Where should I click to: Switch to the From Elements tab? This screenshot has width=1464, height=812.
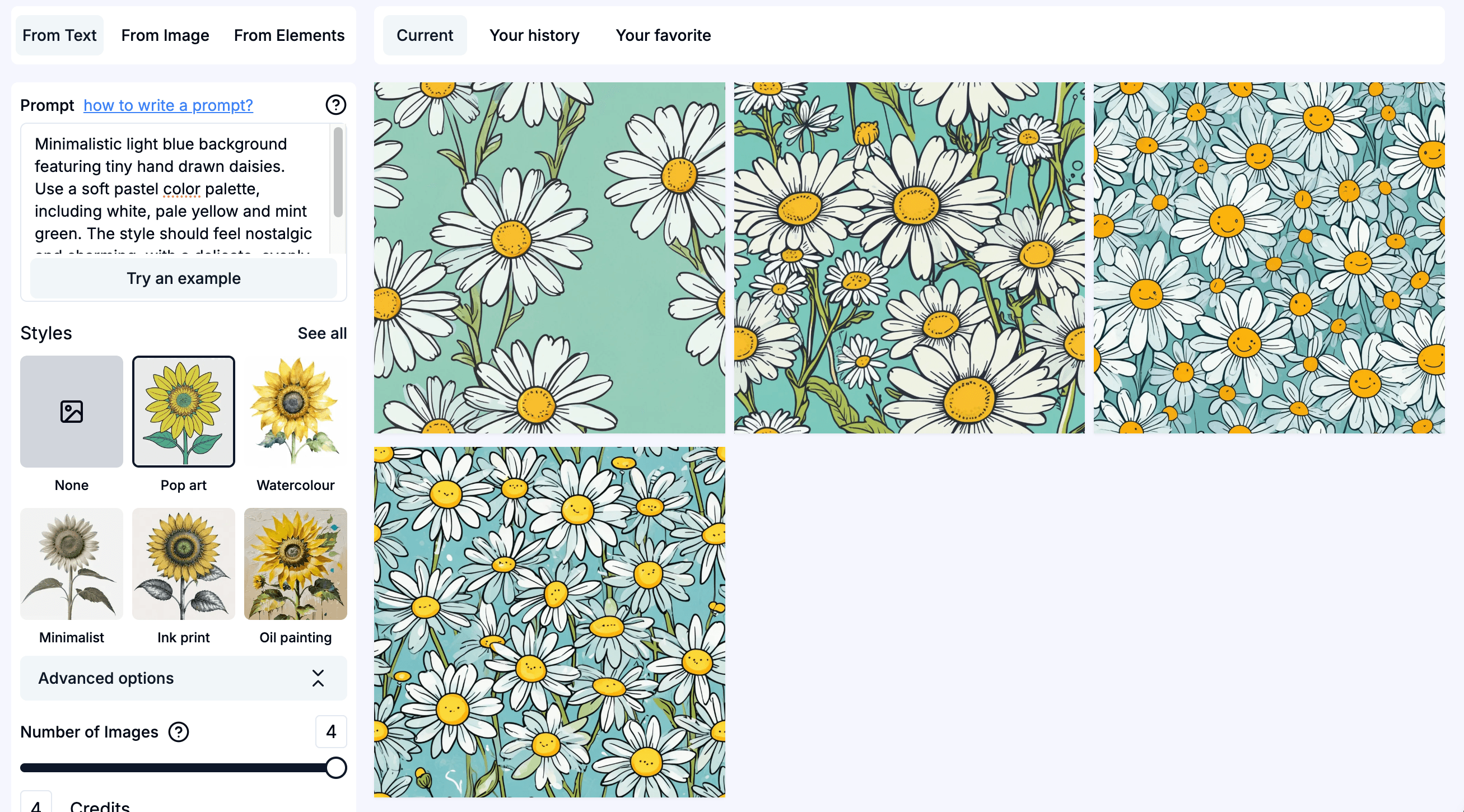288,35
